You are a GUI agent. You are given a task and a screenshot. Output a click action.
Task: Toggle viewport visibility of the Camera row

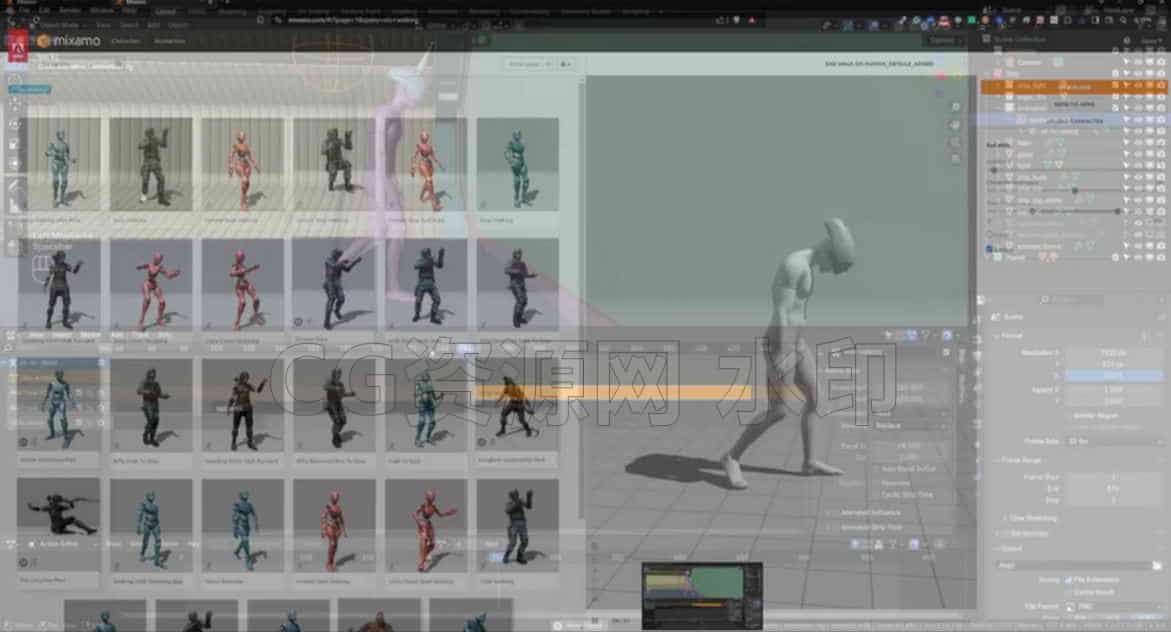[x=1139, y=62]
